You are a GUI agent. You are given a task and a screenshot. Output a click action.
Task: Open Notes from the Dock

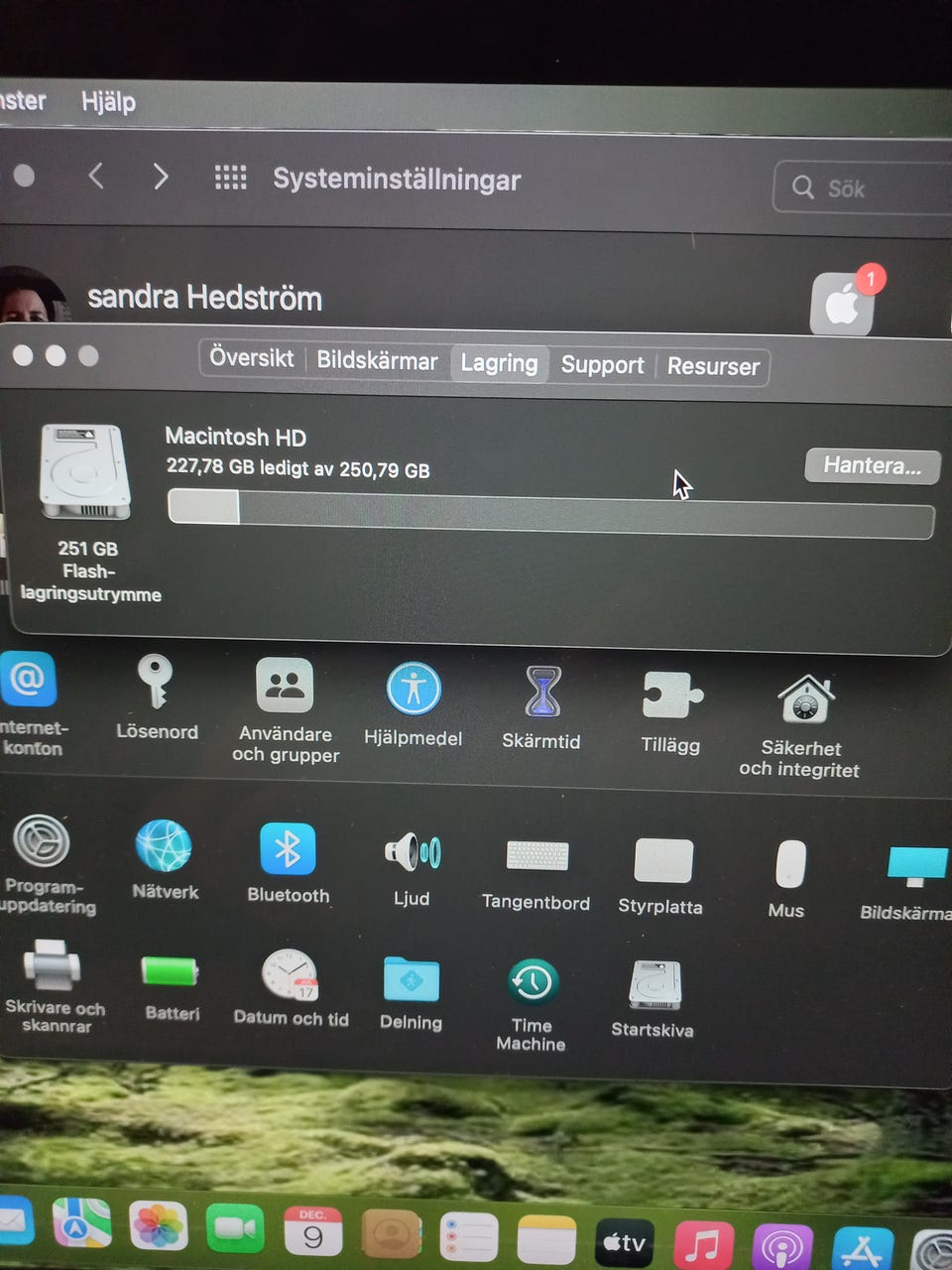(x=546, y=1241)
